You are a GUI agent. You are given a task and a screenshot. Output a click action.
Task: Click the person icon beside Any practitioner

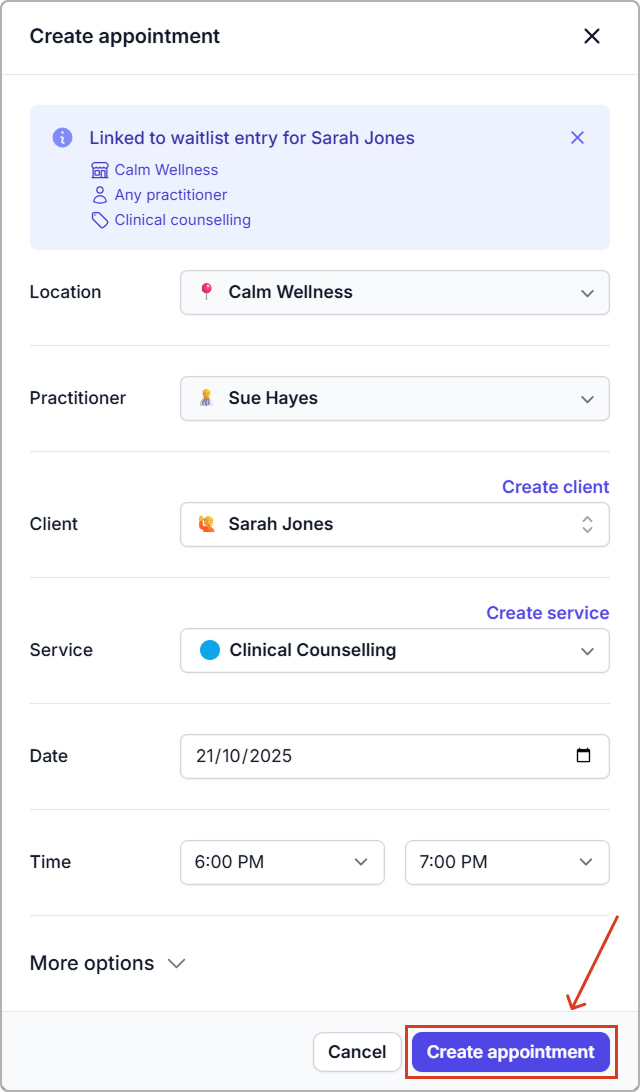pyautogui.click(x=99, y=195)
